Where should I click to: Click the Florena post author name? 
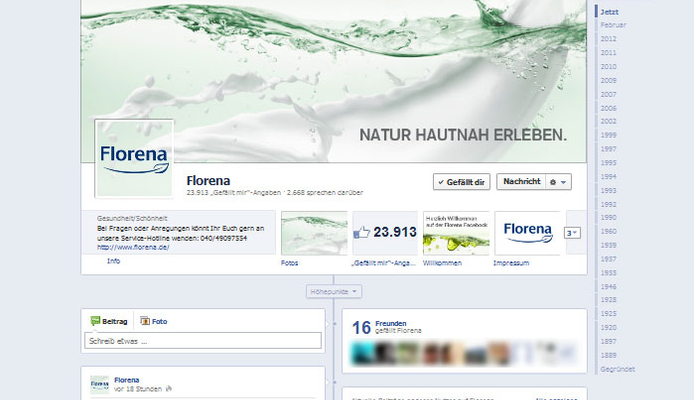pos(127,380)
